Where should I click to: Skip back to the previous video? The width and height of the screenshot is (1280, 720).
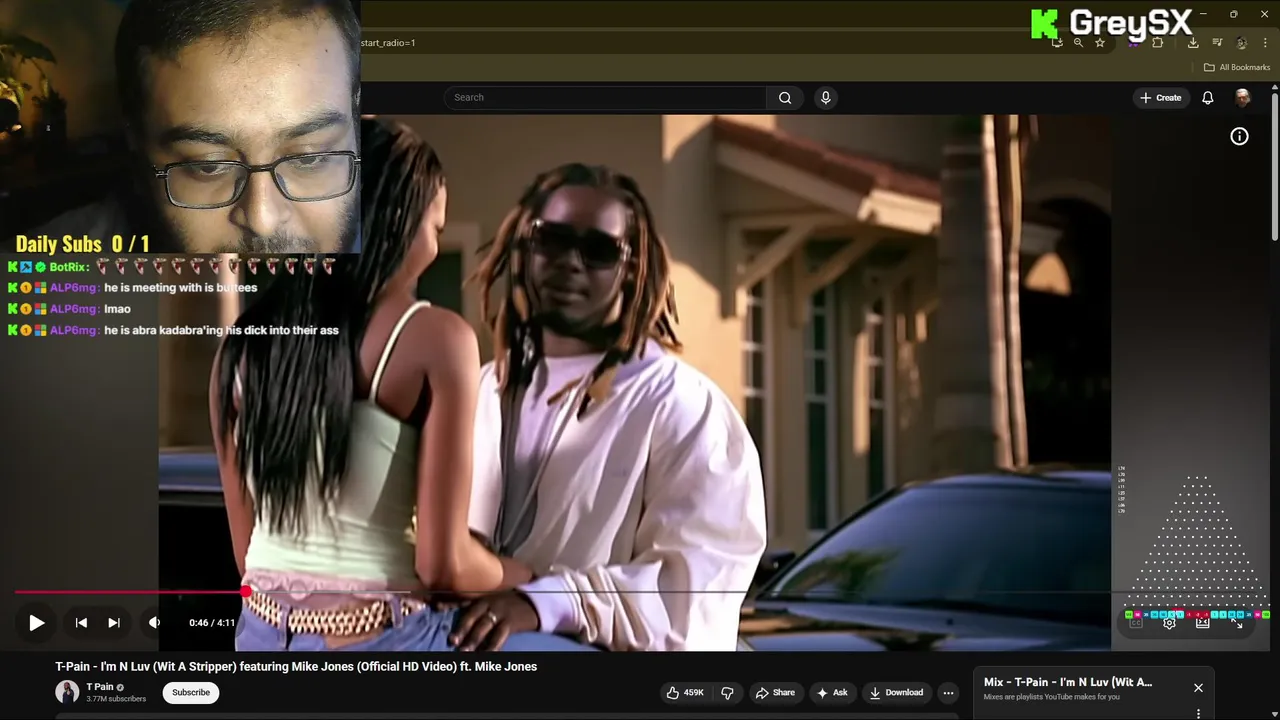click(x=81, y=622)
